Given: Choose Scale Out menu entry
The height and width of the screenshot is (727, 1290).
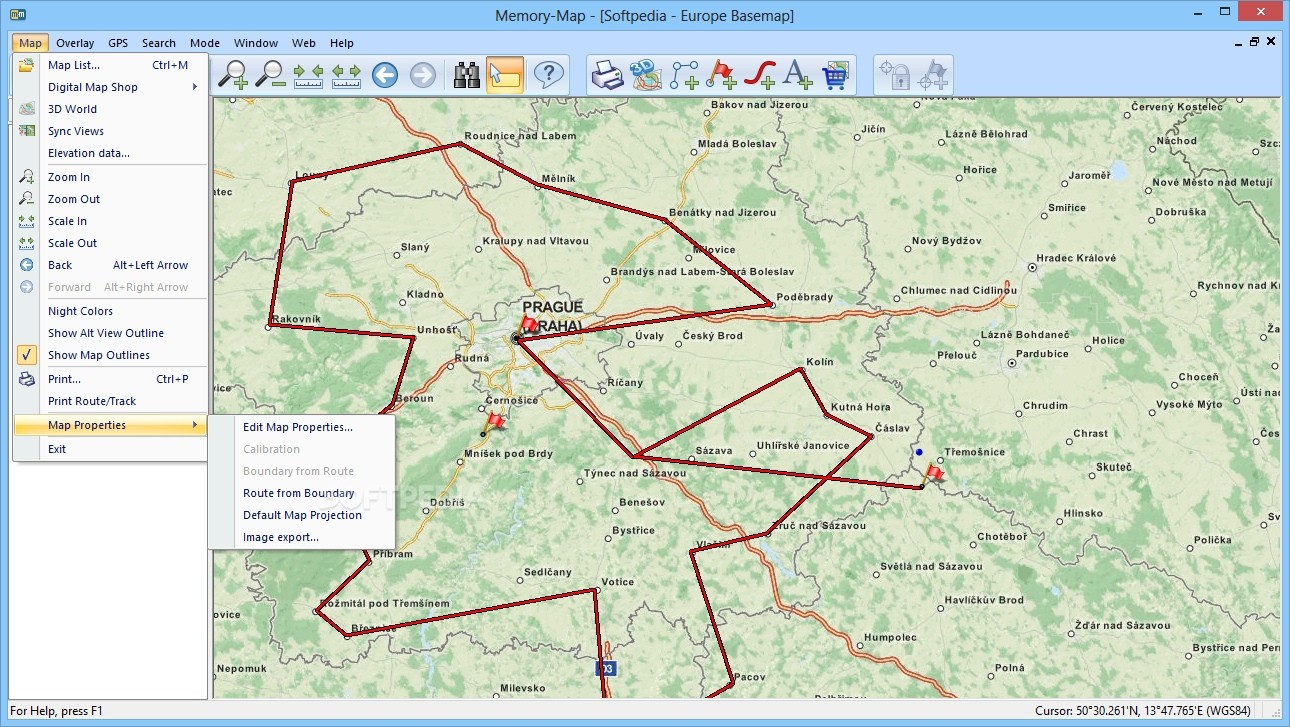Looking at the screenshot, I should (110, 243).
